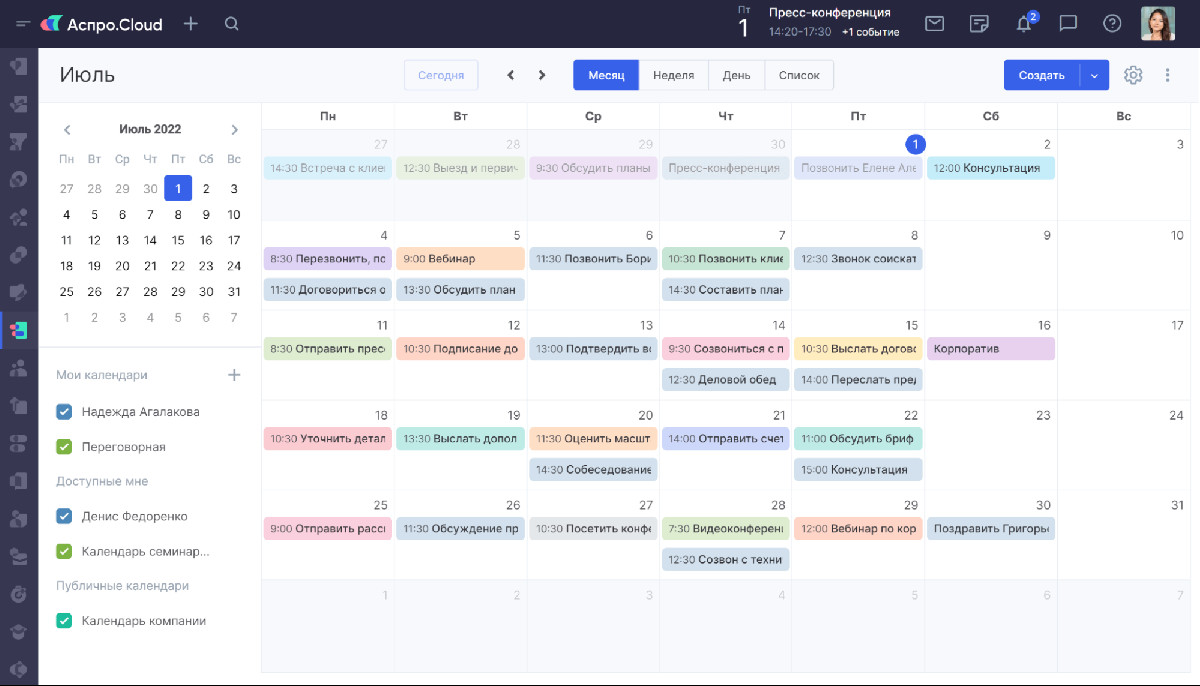Open the pink Корпоратив event
Viewport: 1200px width, 686px height.
(990, 349)
